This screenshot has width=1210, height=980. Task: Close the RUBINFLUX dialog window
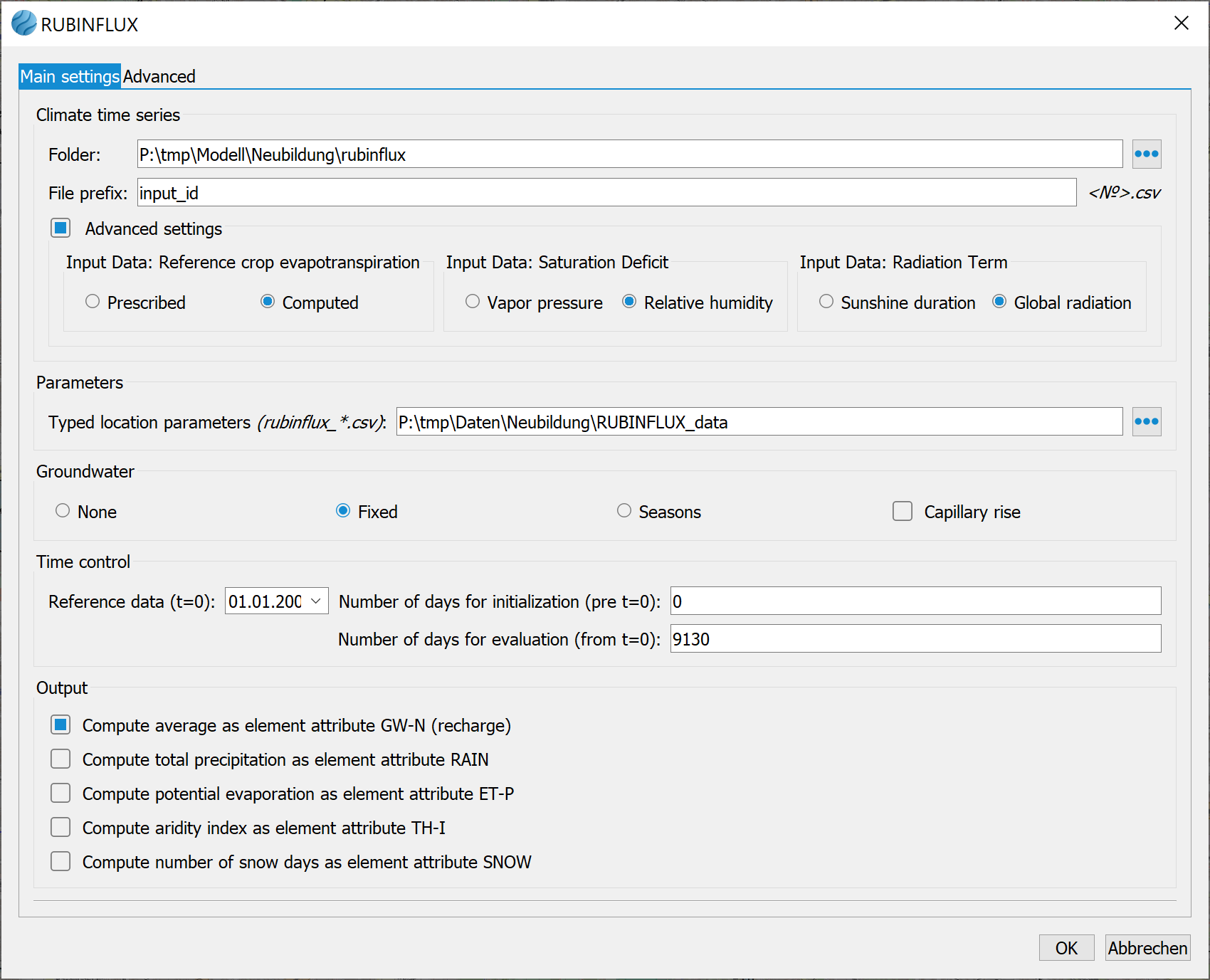tap(1181, 23)
